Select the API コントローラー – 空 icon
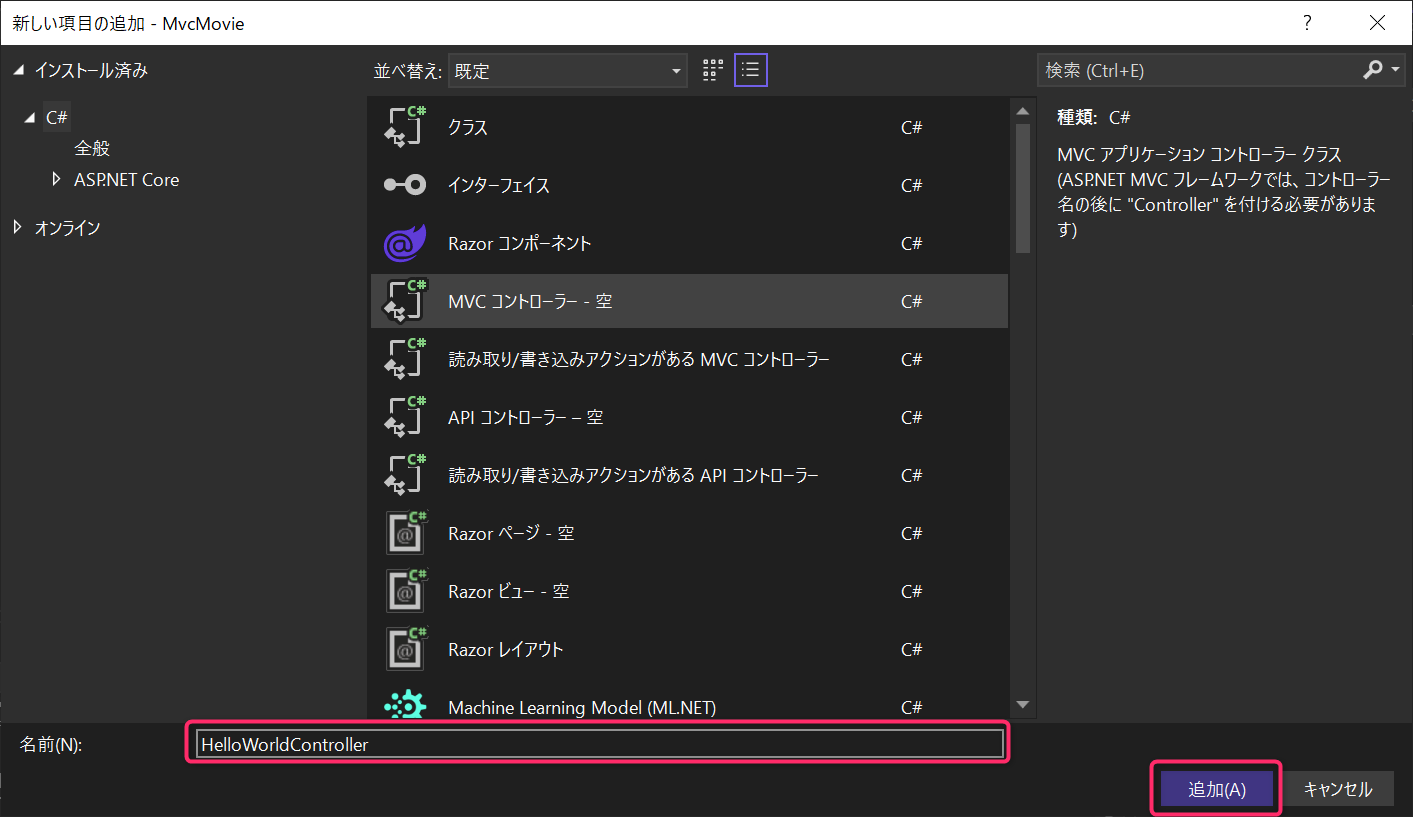This screenshot has width=1413, height=817. 404,416
